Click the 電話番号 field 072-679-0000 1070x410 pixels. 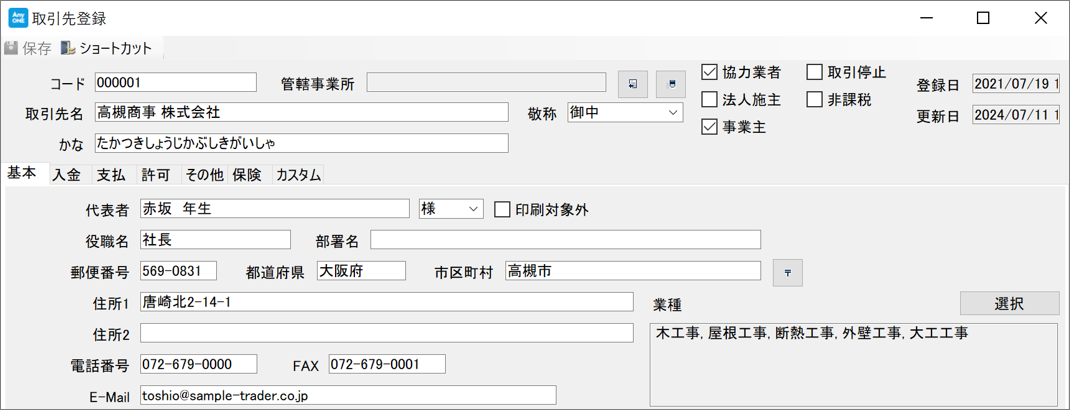pyautogui.click(x=199, y=364)
